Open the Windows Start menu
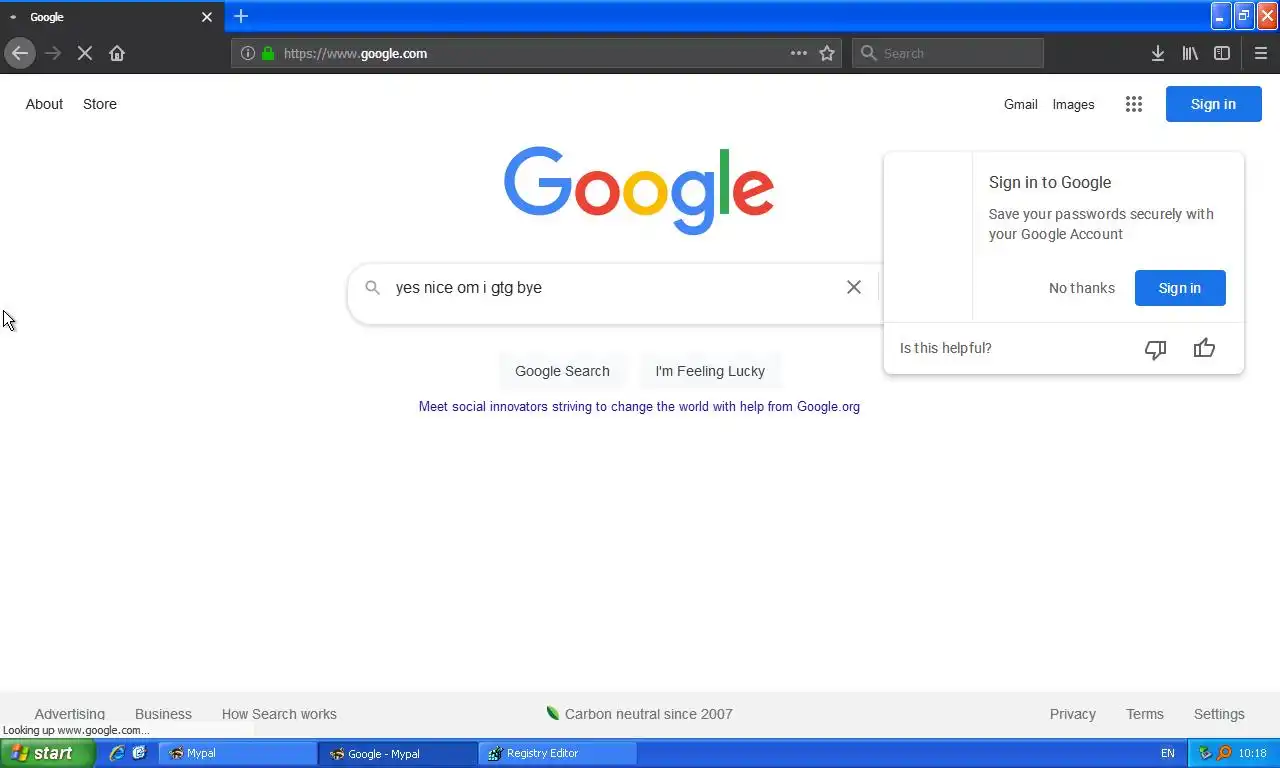This screenshot has width=1280, height=768. [x=47, y=753]
